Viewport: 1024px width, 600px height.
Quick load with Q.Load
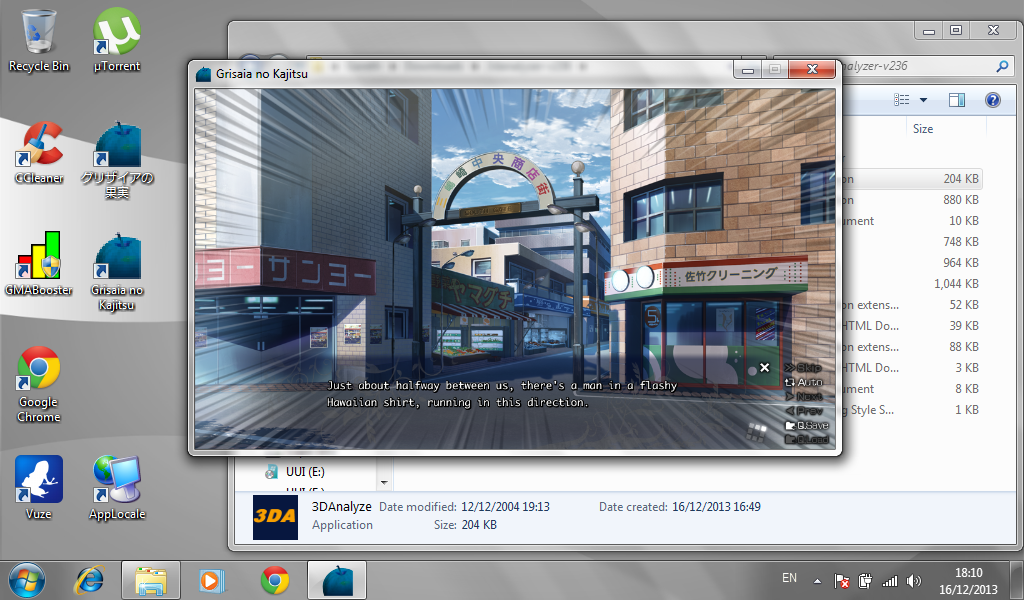point(808,439)
